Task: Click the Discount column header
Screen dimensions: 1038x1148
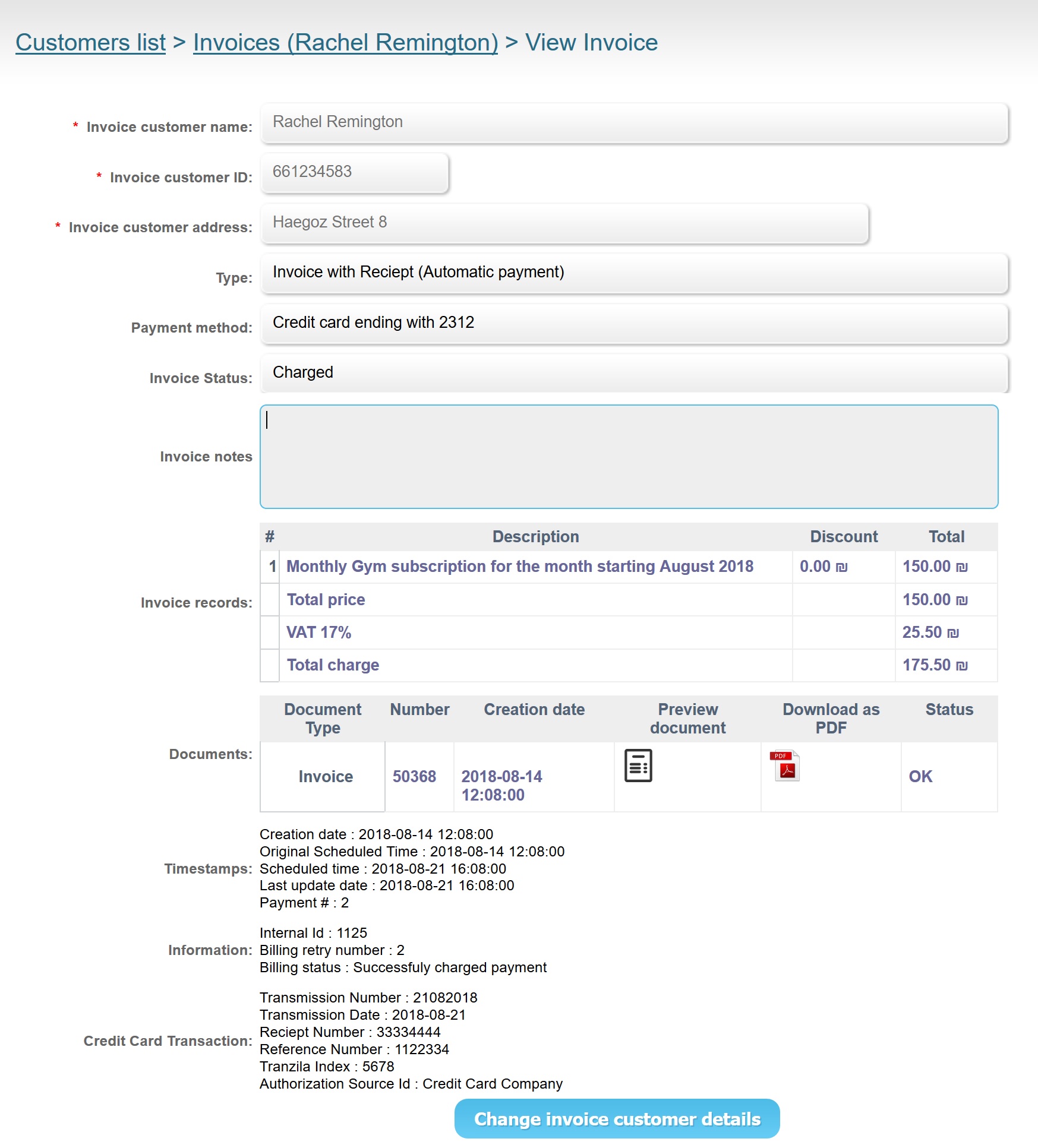Action: point(844,537)
